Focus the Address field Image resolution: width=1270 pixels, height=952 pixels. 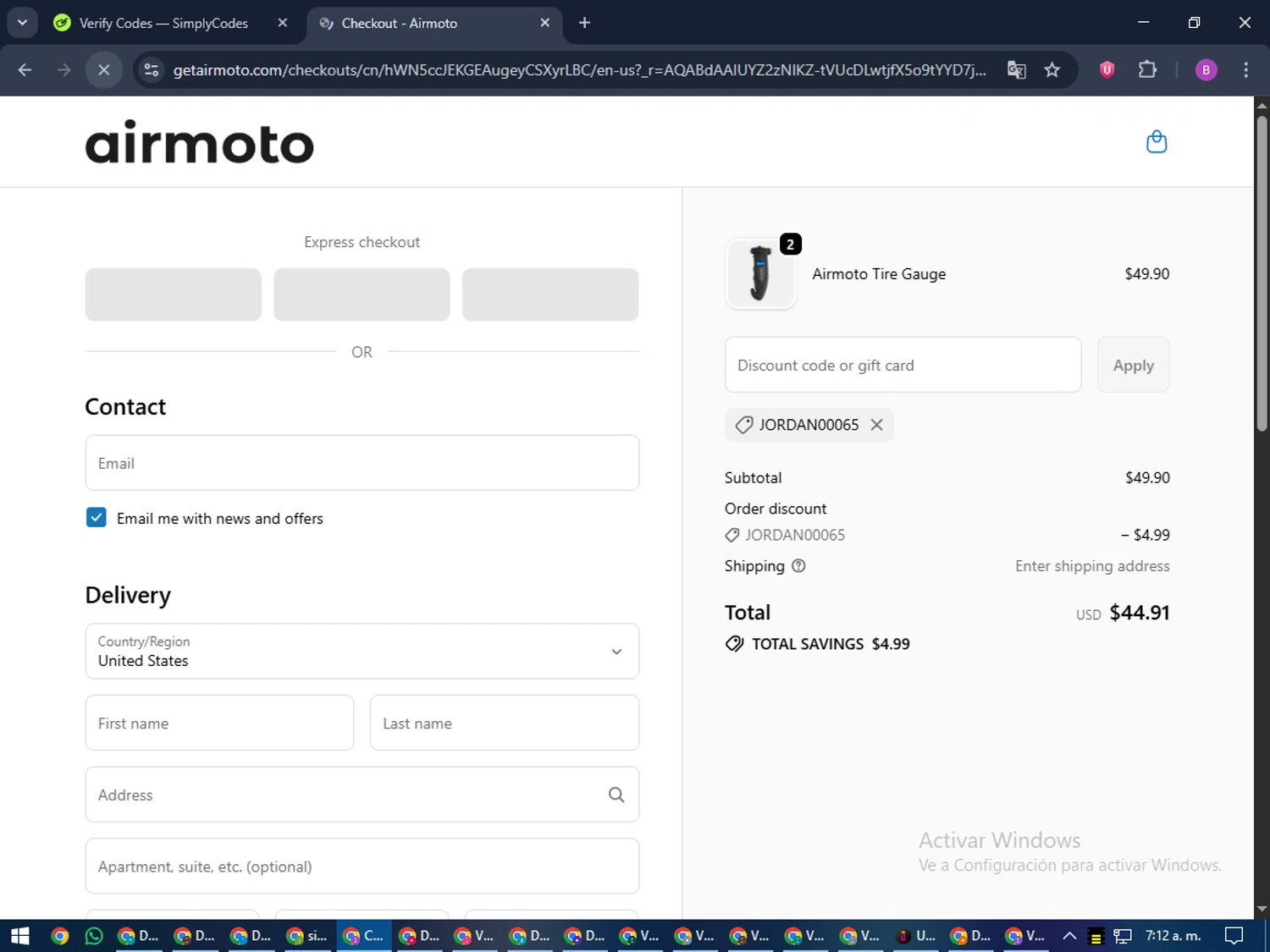click(x=362, y=795)
